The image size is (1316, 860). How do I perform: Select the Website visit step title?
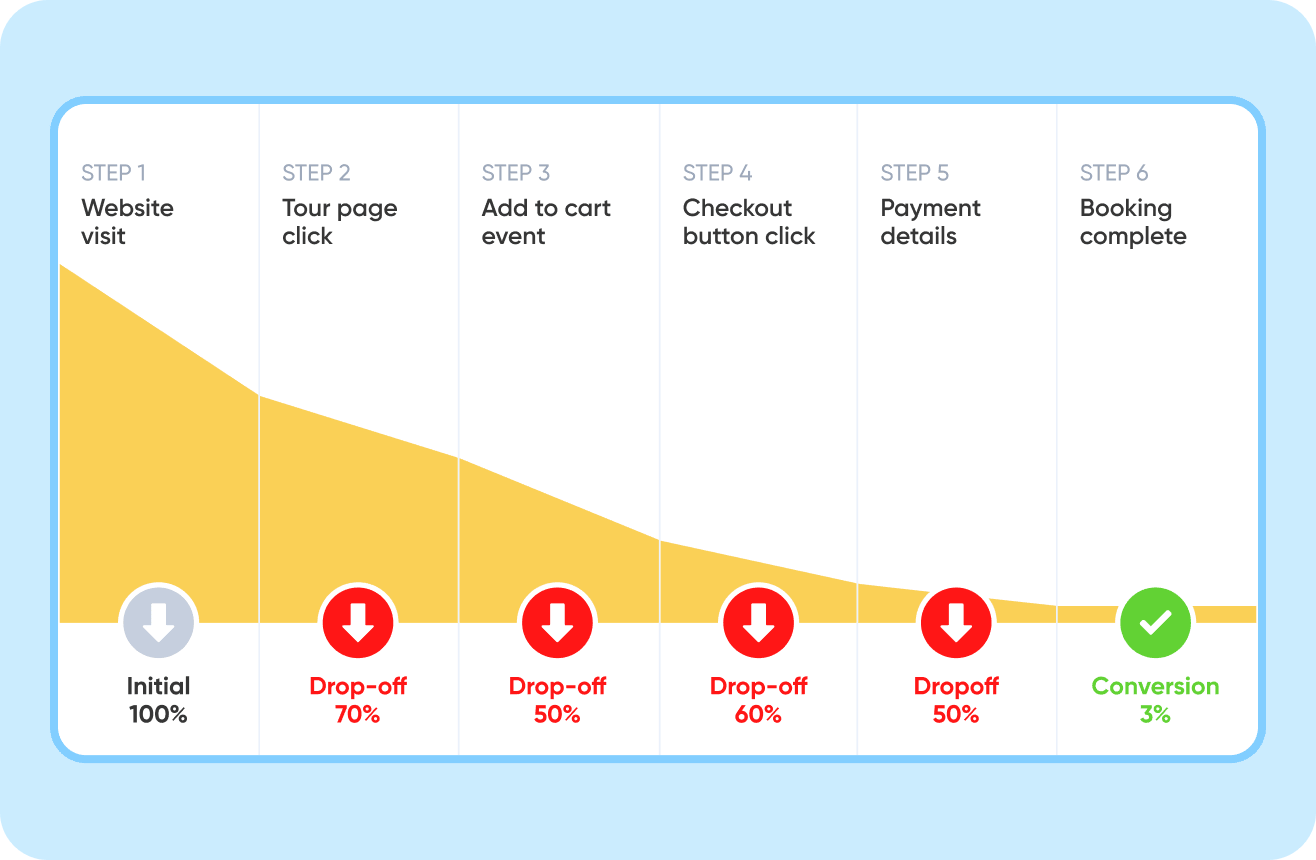pos(127,222)
